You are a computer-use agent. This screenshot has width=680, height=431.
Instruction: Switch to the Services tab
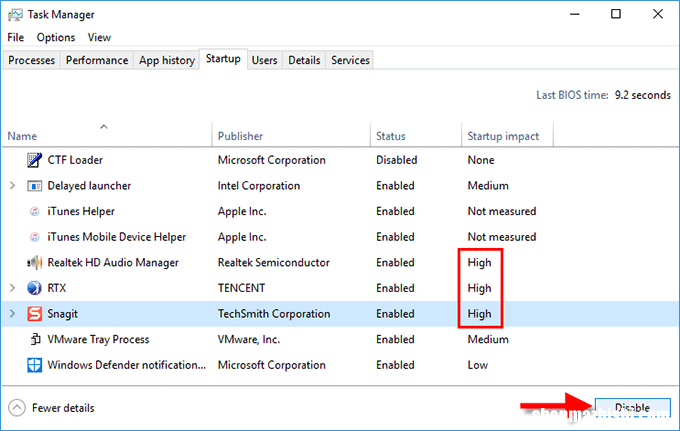pos(350,60)
